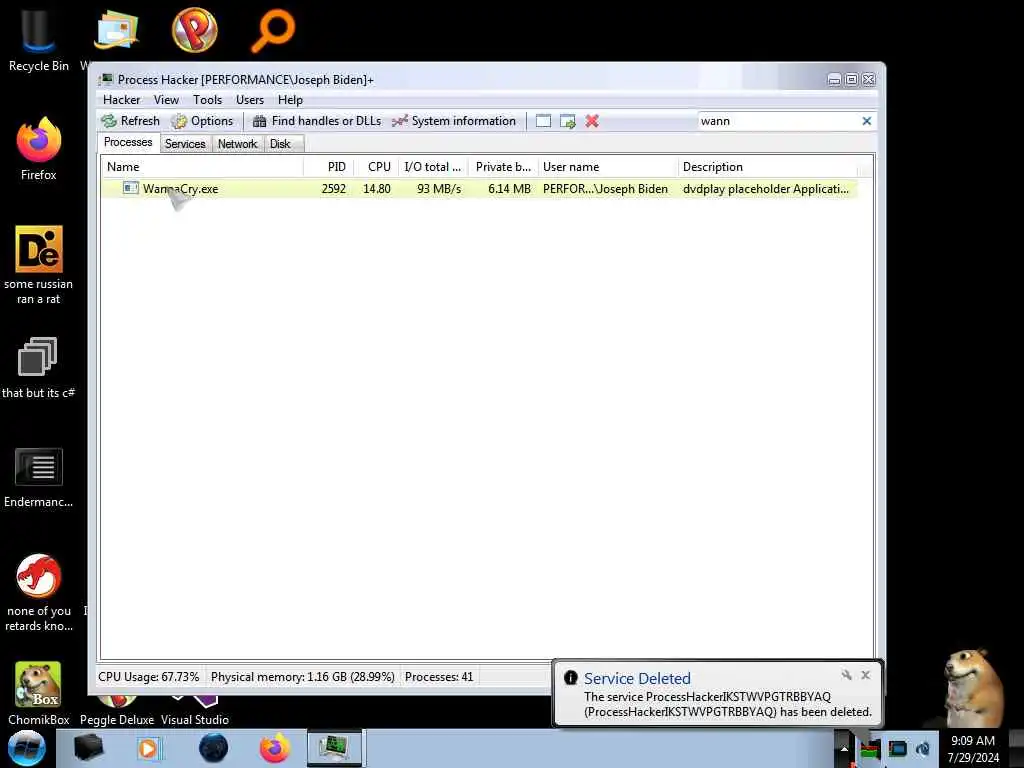Open Firefox from the taskbar
Image resolution: width=1024 pixels, height=768 pixels.
pos(274,748)
